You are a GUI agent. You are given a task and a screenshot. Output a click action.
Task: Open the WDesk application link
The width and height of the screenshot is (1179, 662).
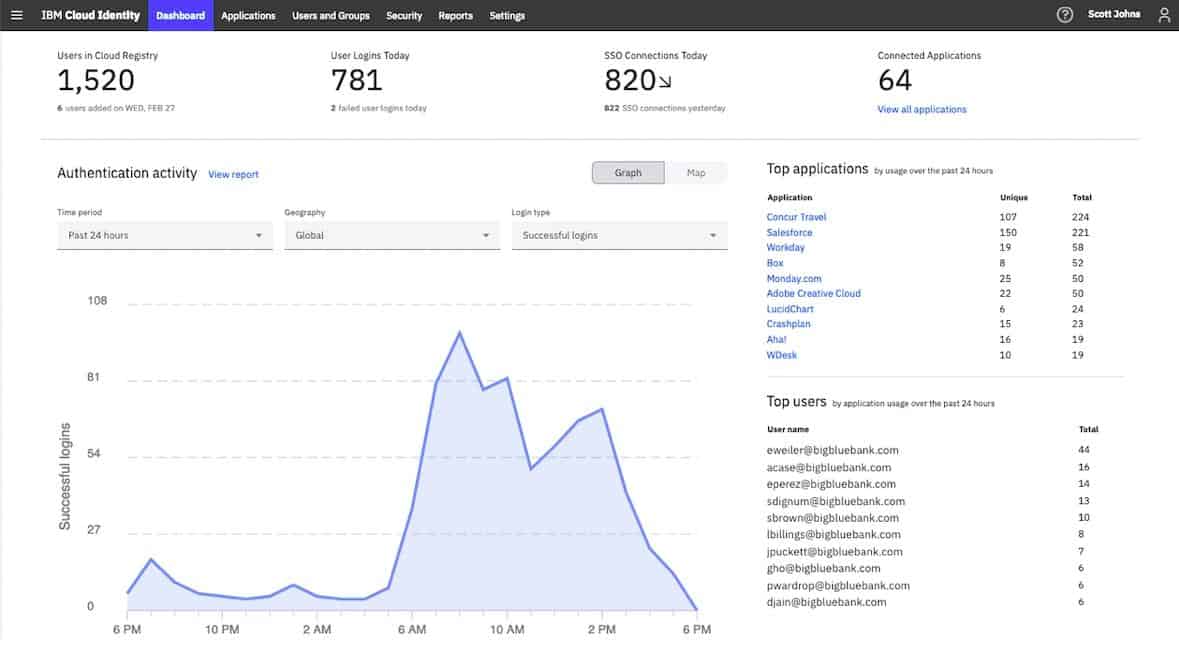pos(782,355)
